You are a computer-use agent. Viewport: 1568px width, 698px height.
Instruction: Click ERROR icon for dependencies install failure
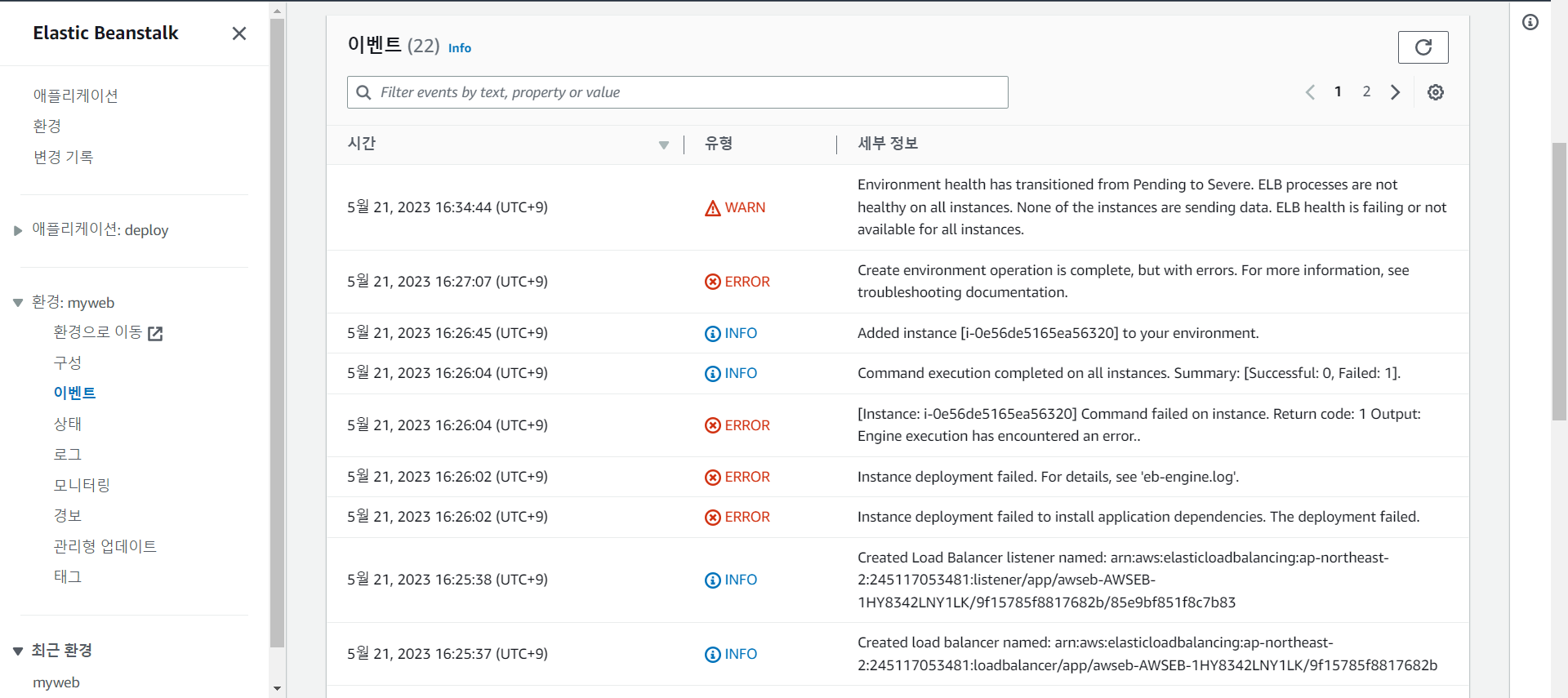click(713, 517)
